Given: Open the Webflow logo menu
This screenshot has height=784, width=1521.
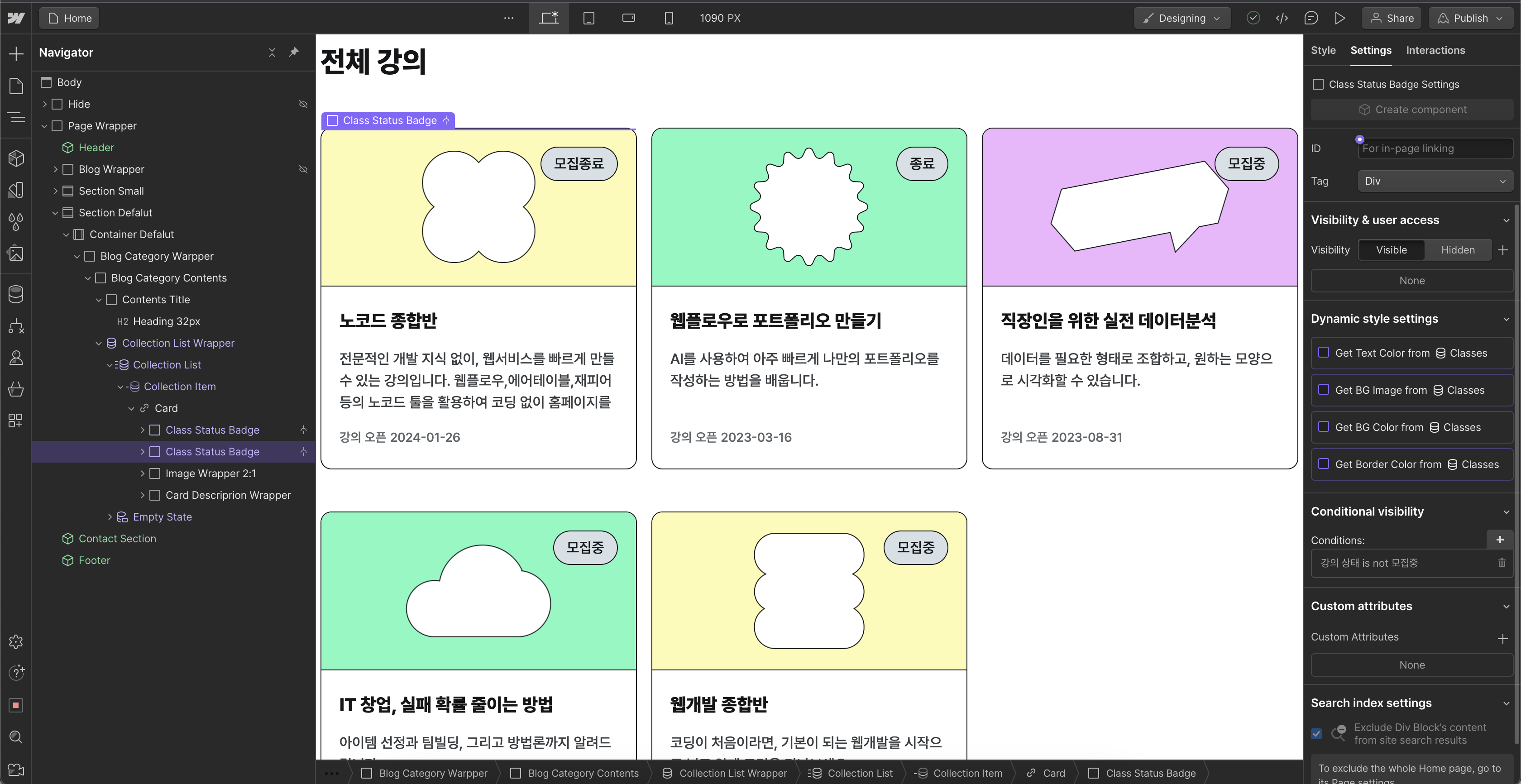Looking at the screenshot, I should coord(16,18).
